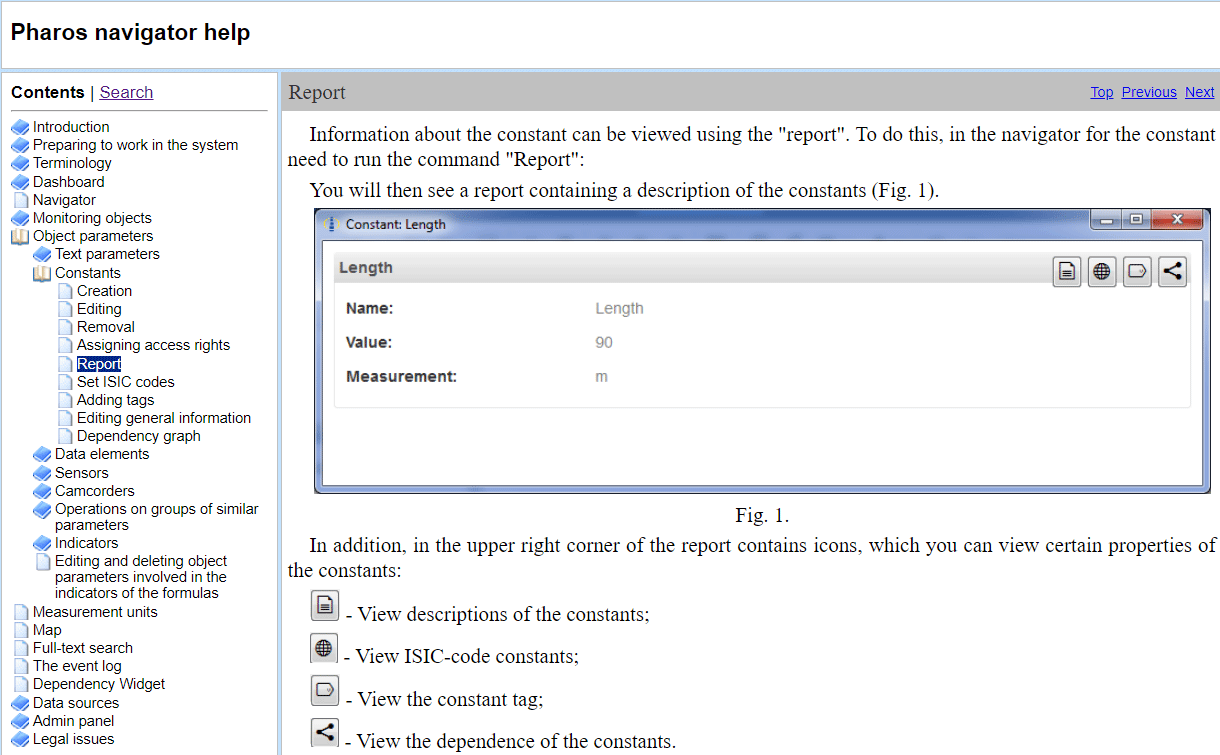Viewport: 1220px width, 755px height.
Task: Switch to the Search tab
Action: pos(126,92)
